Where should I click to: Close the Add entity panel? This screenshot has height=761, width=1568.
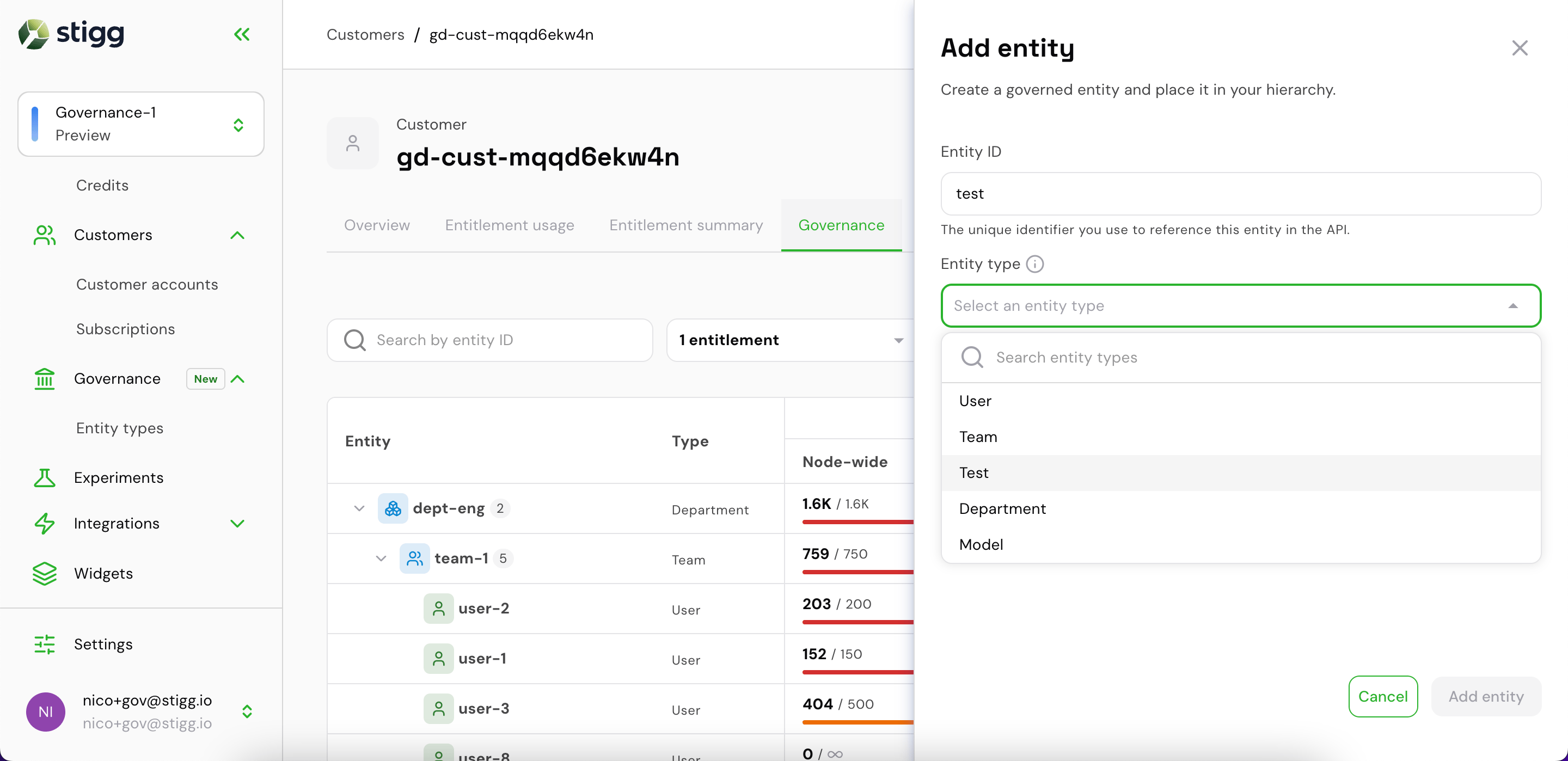[1520, 48]
